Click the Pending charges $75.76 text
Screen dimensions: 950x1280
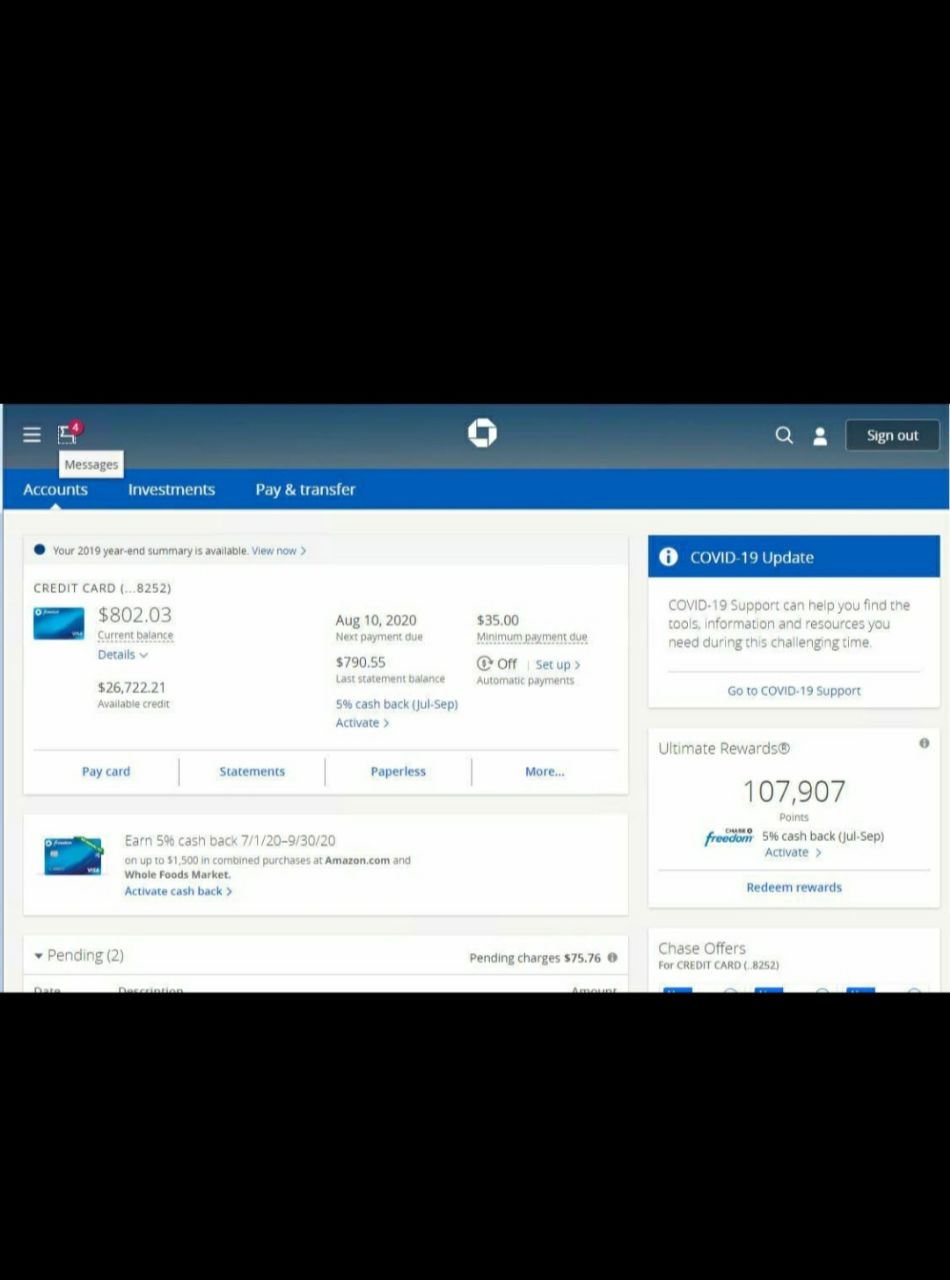tap(535, 958)
